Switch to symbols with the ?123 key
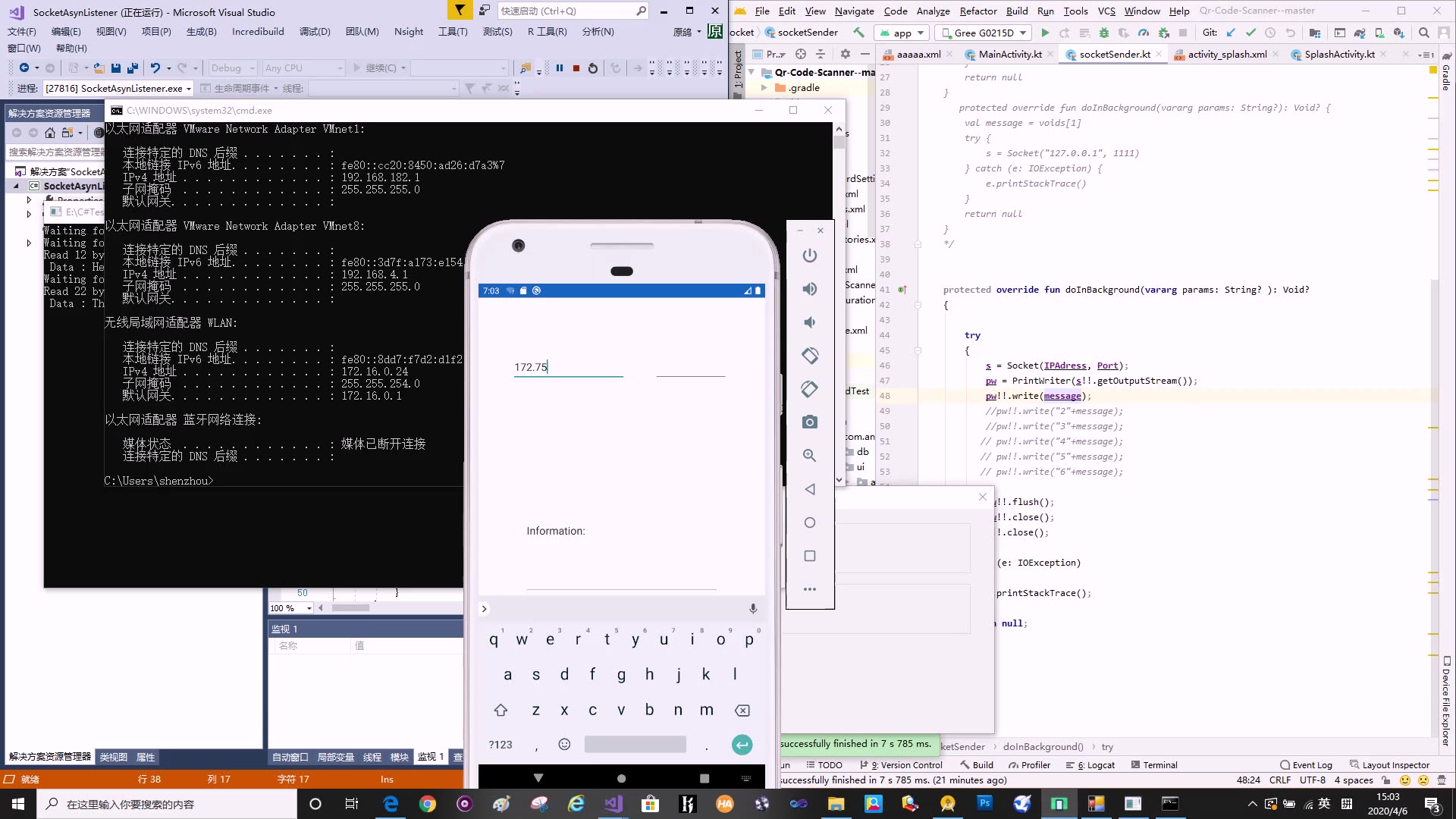 pos(500,745)
